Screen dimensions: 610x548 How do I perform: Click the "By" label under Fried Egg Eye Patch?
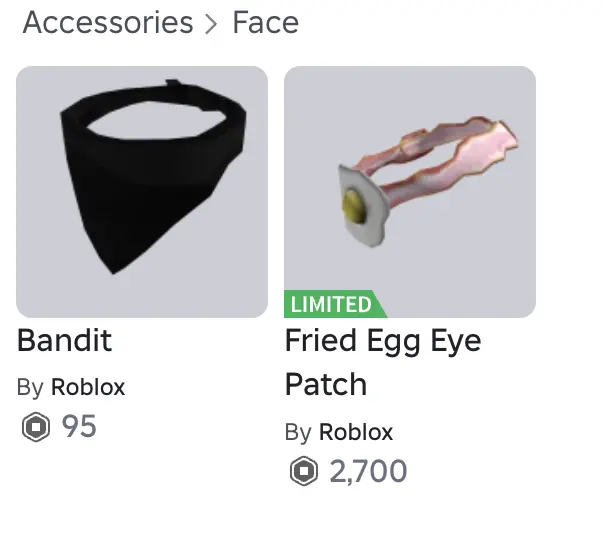click(298, 432)
